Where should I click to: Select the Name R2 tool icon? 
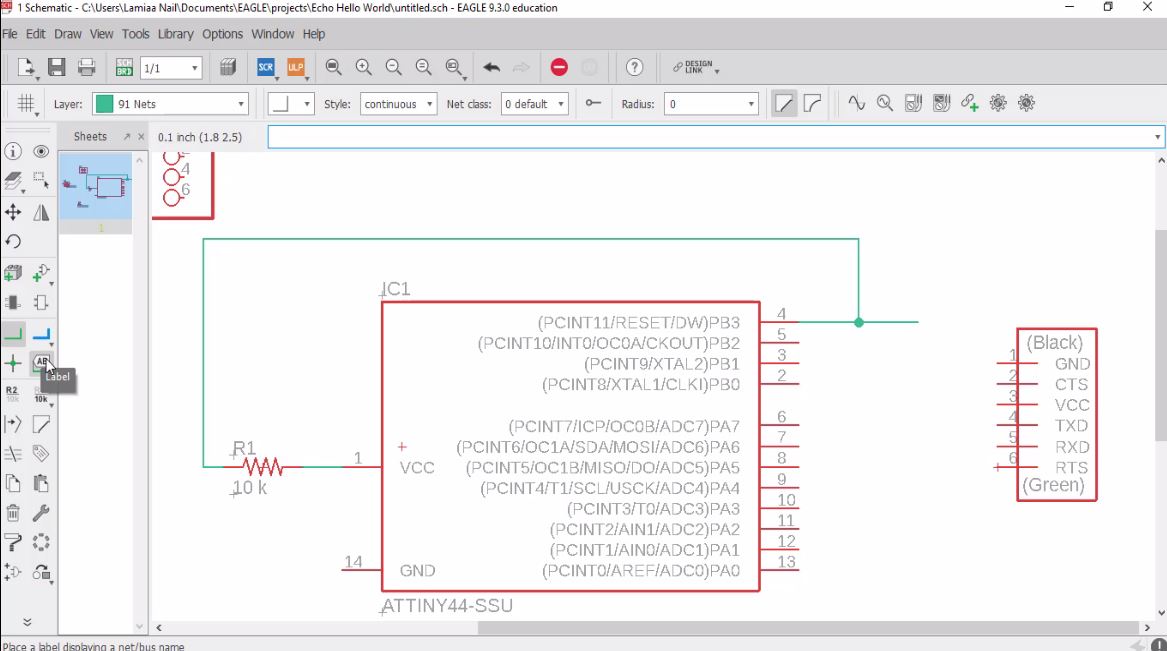click(13, 394)
